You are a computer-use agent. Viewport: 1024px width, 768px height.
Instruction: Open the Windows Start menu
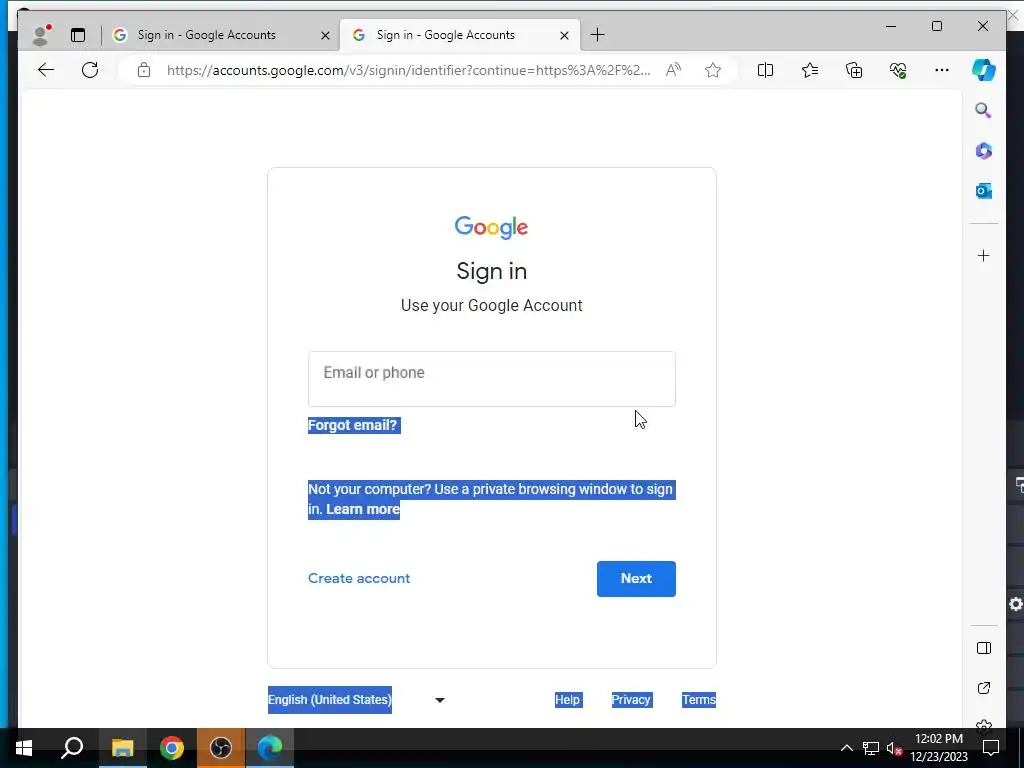24,748
